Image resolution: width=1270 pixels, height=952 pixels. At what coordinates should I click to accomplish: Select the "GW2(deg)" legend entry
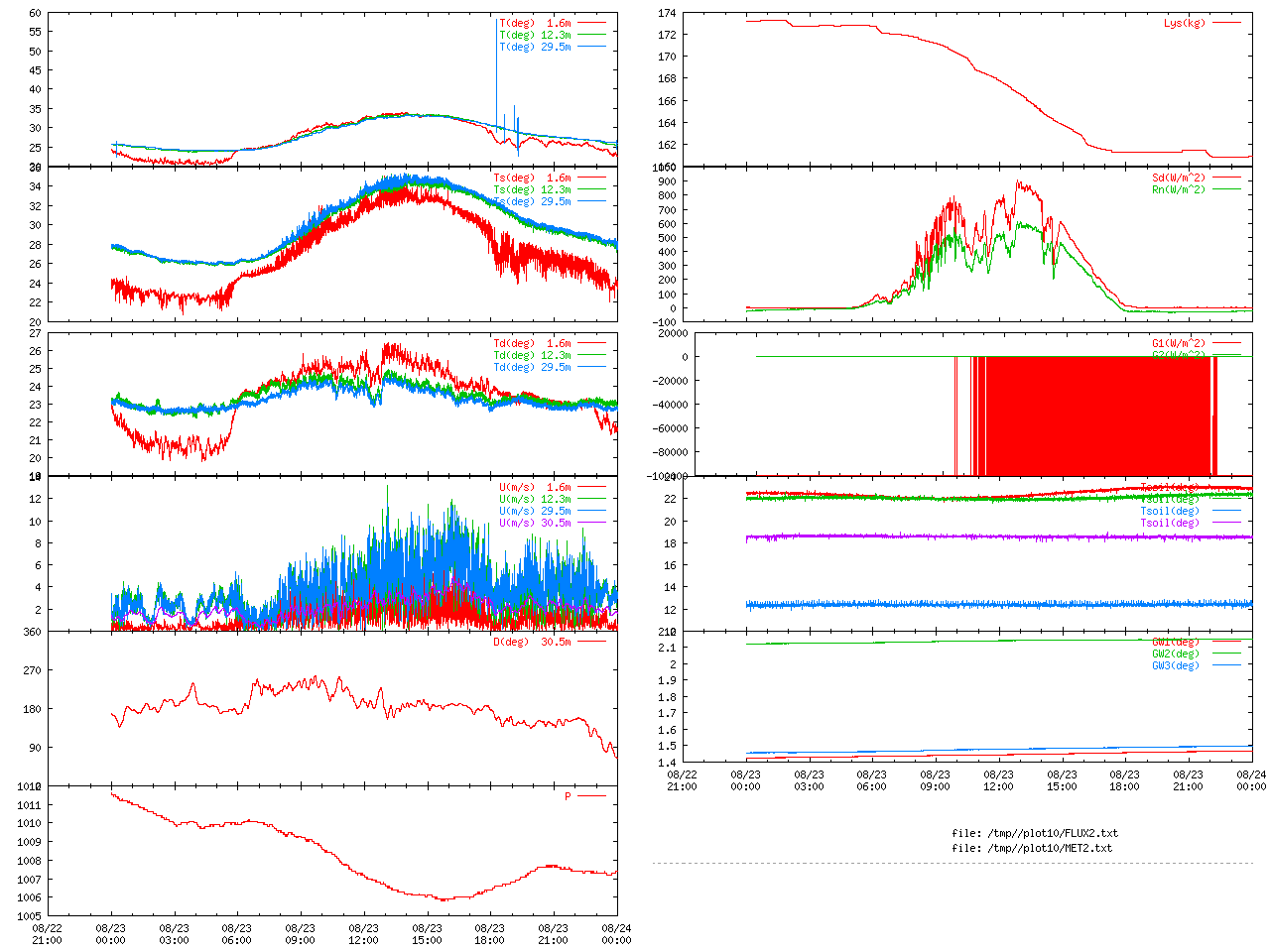click(1175, 654)
